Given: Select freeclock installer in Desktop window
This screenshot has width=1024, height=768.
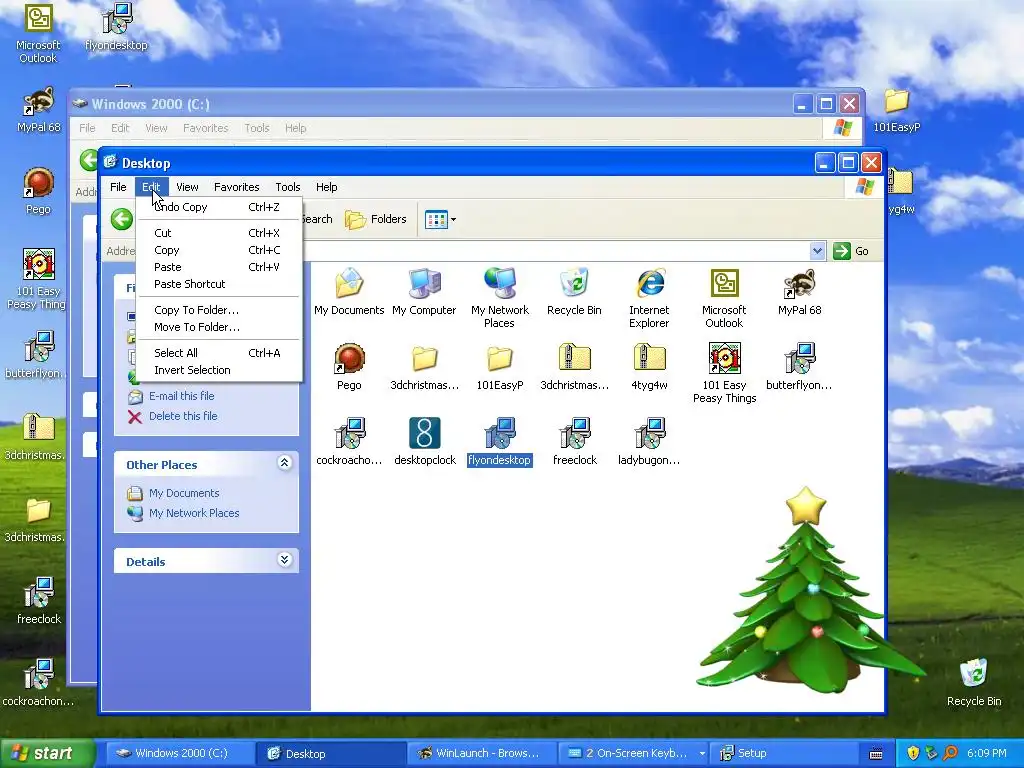Looking at the screenshot, I should pyautogui.click(x=574, y=441).
